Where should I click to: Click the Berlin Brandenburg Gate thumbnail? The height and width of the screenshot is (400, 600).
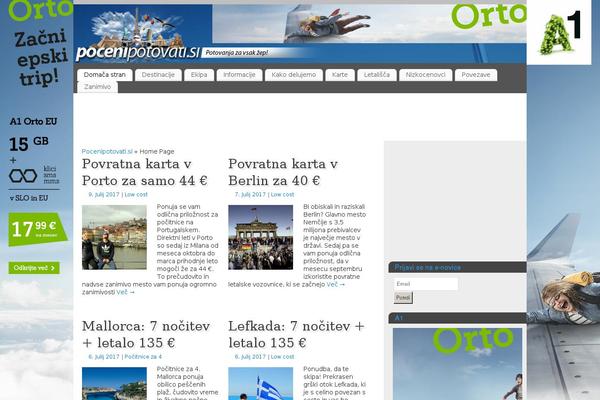pos(261,237)
